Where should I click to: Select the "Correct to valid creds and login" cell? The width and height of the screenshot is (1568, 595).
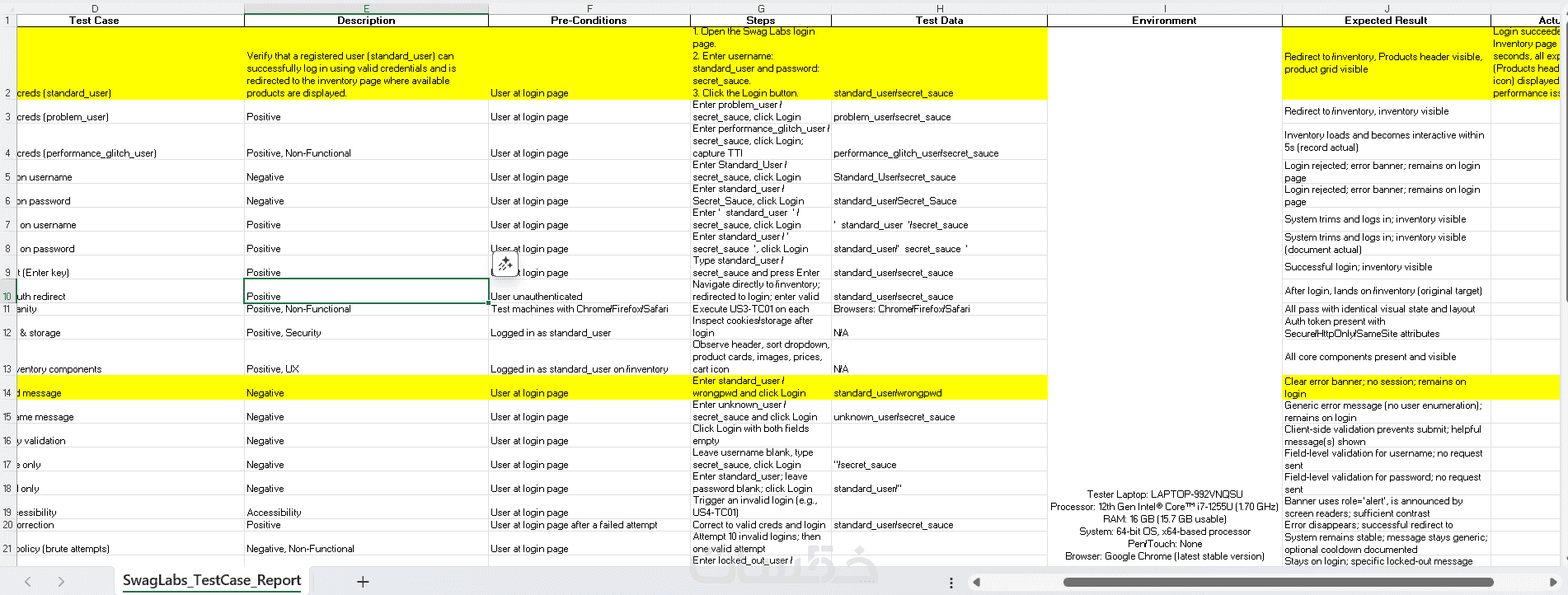click(x=761, y=525)
